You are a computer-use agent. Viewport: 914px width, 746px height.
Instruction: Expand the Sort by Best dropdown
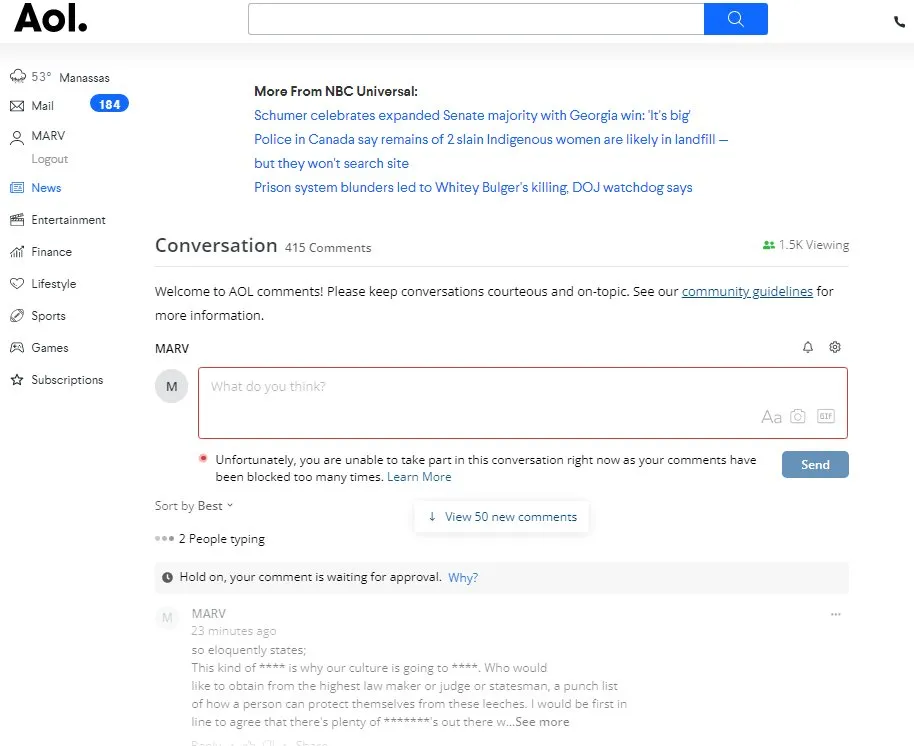pos(194,506)
